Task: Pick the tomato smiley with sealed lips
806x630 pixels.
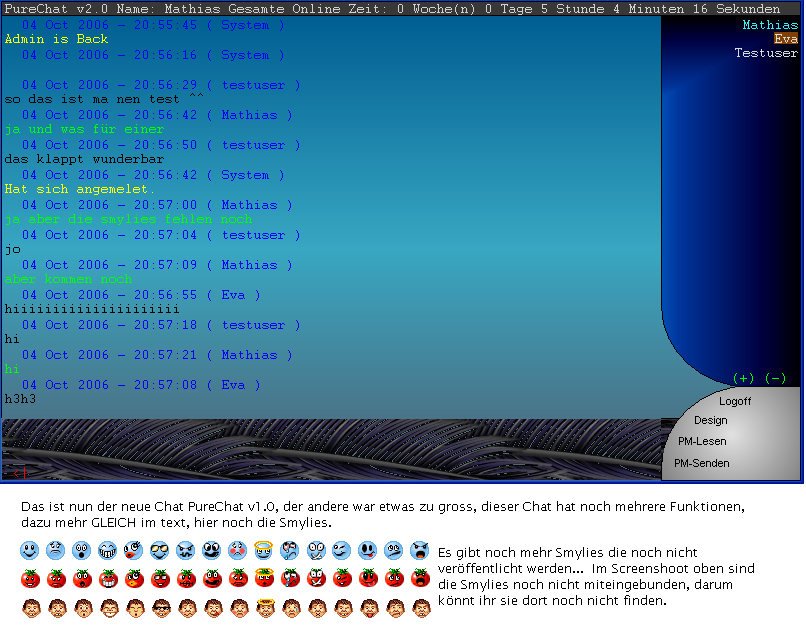Action: (x=316, y=578)
